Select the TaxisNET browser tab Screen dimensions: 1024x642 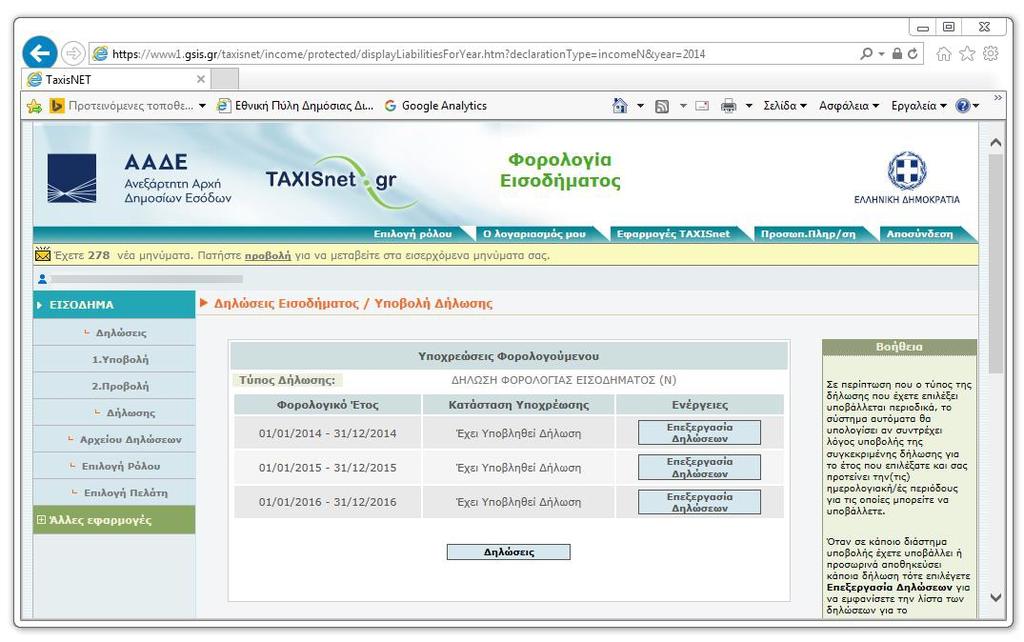tap(117, 79)
